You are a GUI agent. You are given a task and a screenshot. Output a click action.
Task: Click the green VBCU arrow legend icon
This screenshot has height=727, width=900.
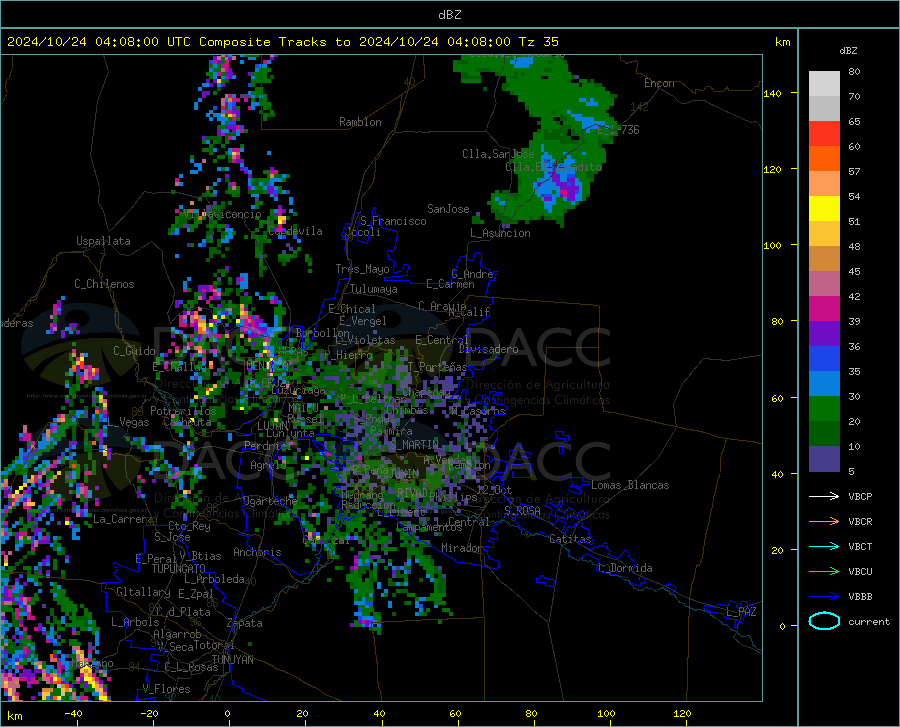(x=824, y=571)
